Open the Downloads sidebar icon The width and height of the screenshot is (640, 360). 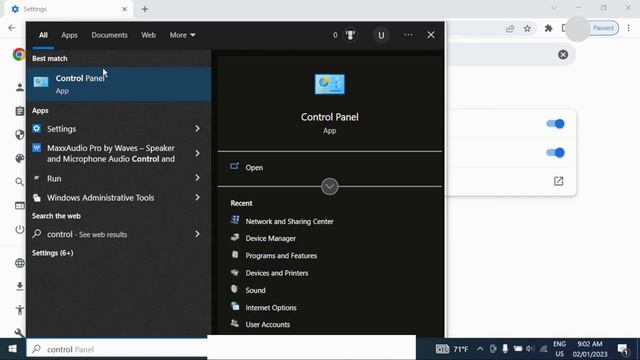pos(19,287)
